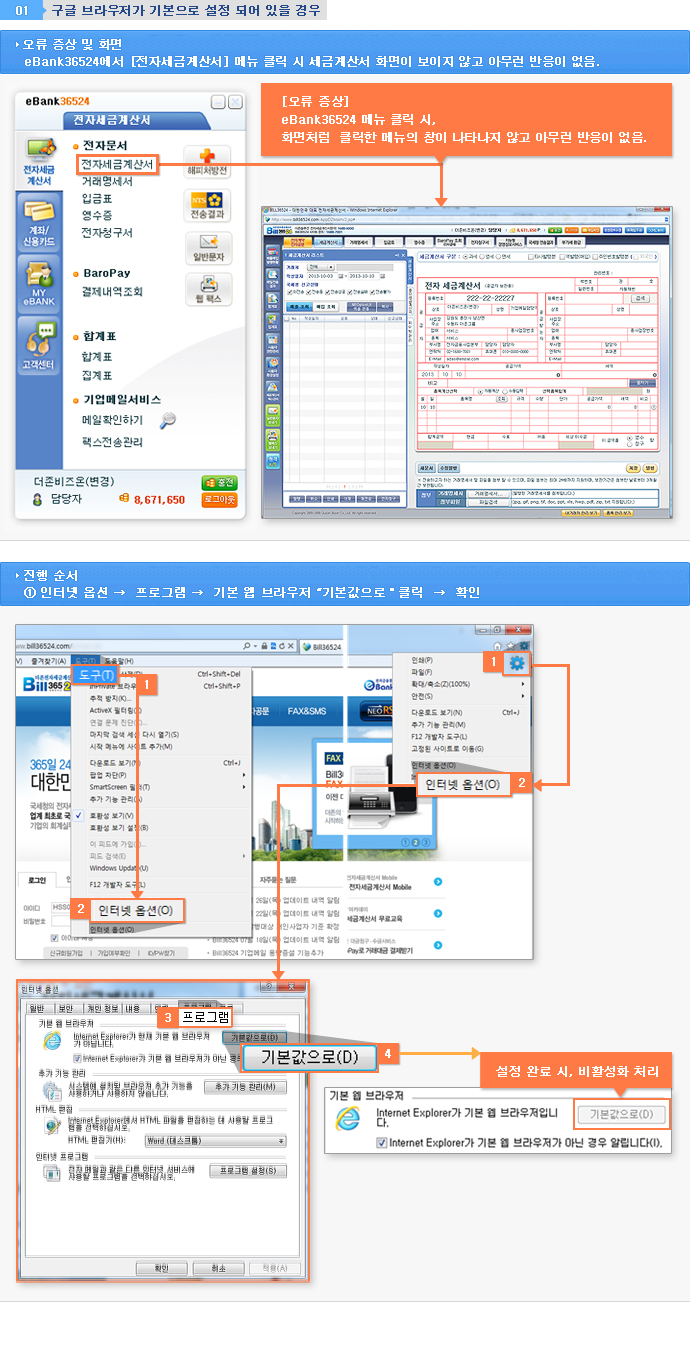Image resolution: width=690 pixels, height=1362 pixels.
Task: Expand 파일(F) submenu in gear menu
Action: pyautogui.click(x=423, y=671)
